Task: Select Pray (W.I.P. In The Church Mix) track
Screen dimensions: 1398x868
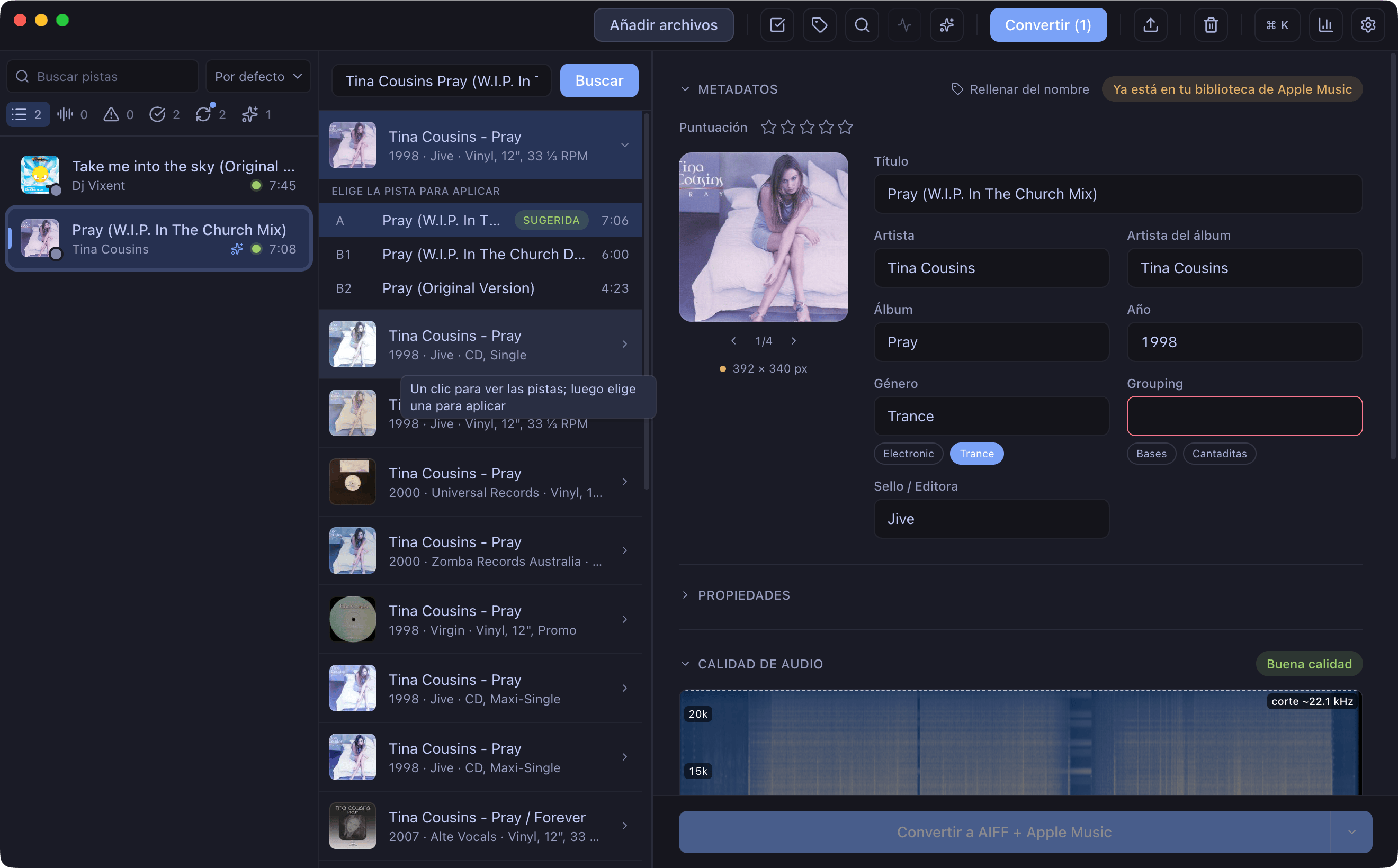Action: (158, 238)
